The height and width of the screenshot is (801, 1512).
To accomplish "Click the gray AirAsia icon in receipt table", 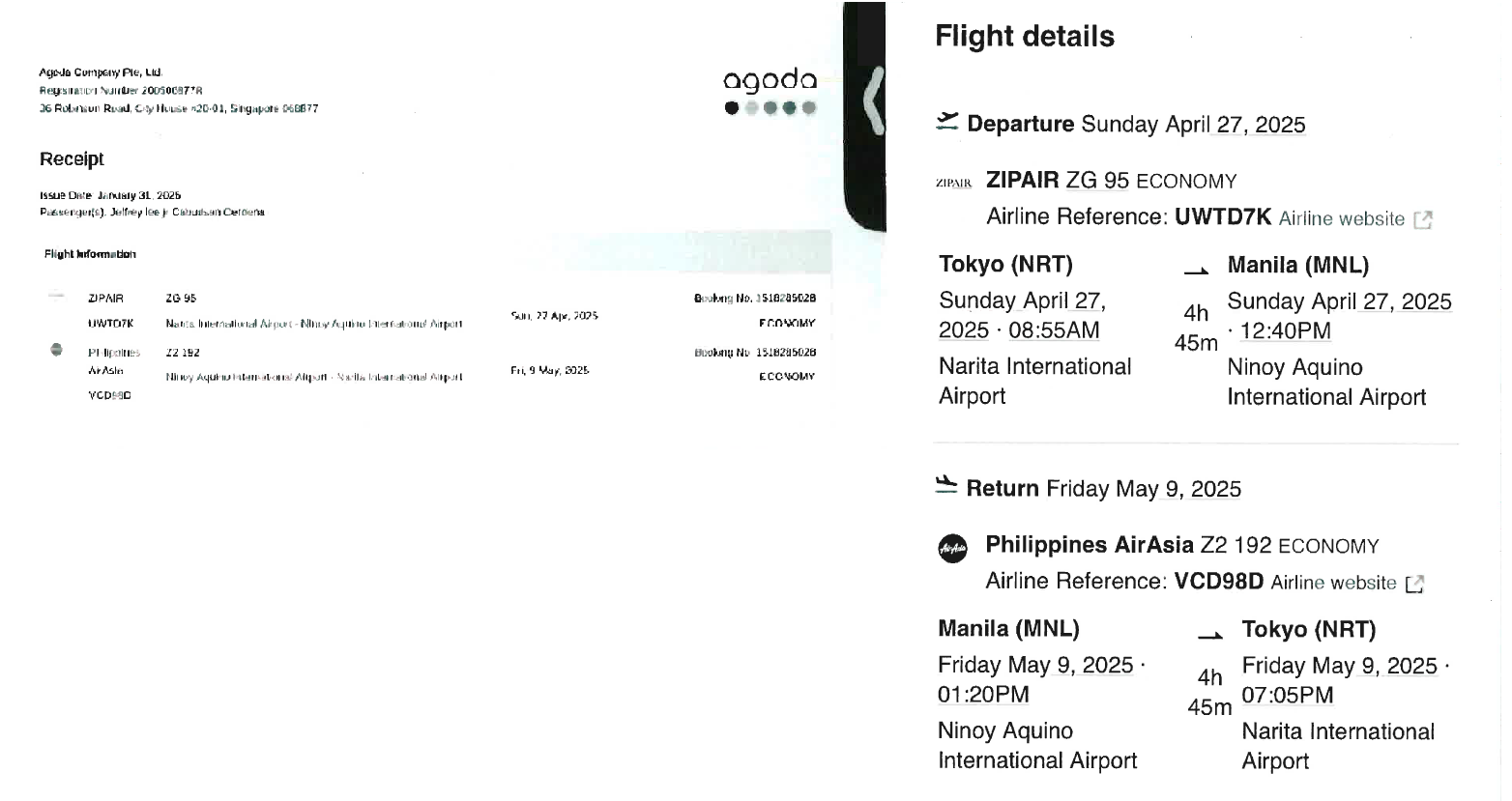I will (56, 349).
